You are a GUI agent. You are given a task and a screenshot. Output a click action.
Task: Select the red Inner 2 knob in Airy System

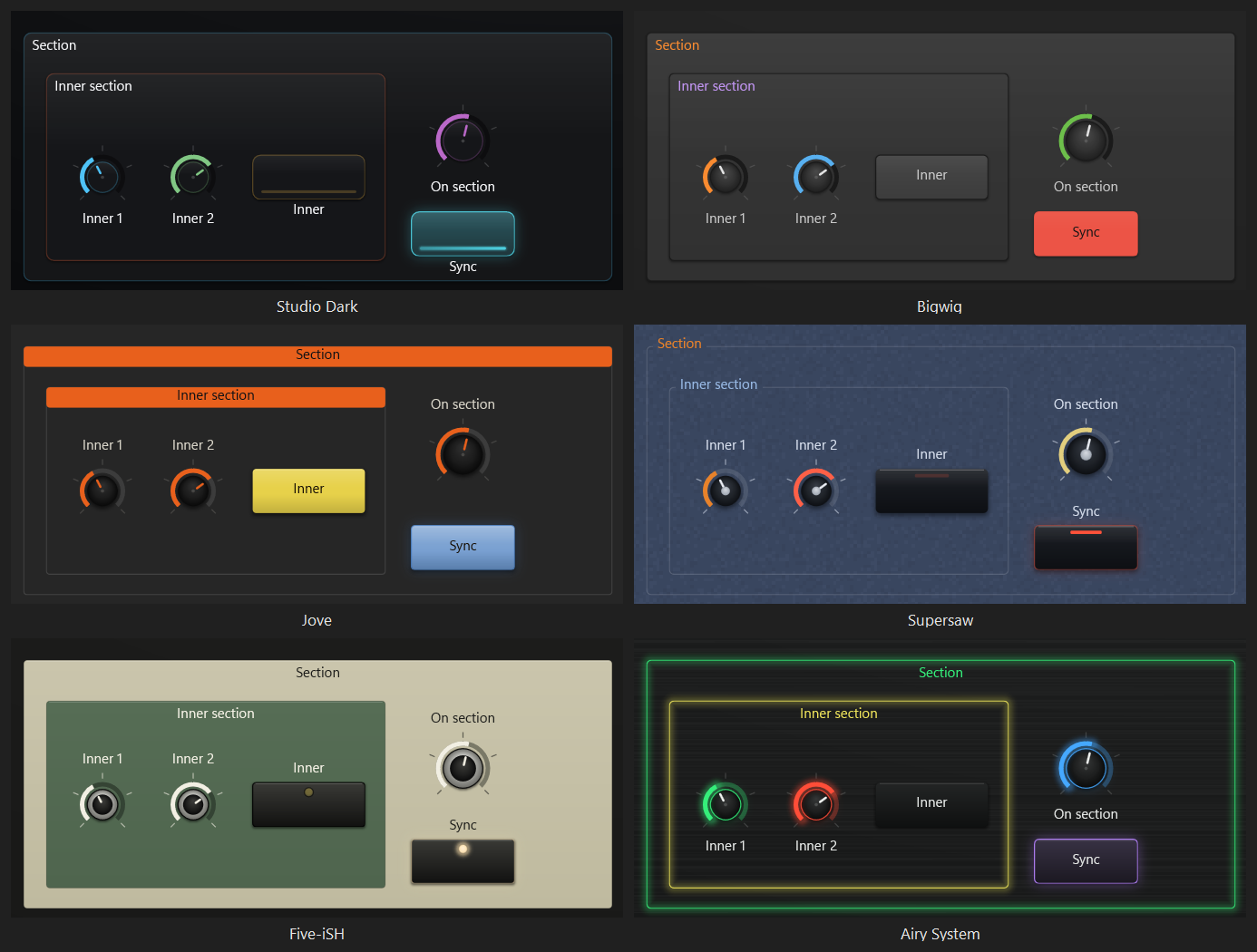[815, 804]
